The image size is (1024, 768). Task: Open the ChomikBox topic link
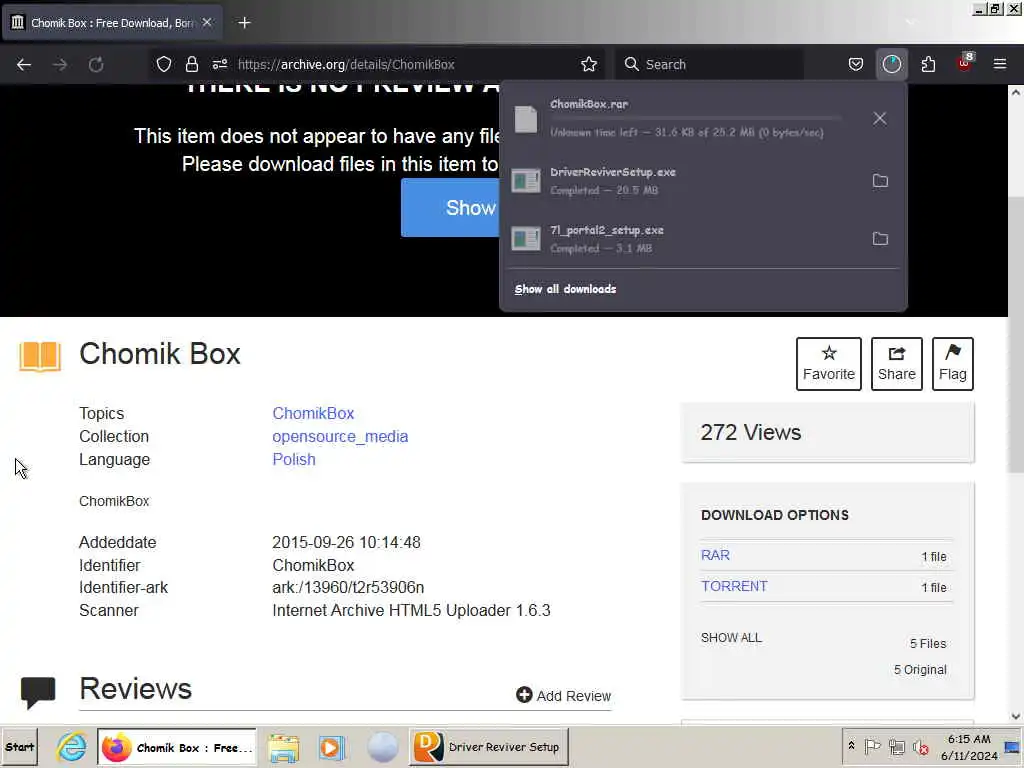(x=313, y=413)
